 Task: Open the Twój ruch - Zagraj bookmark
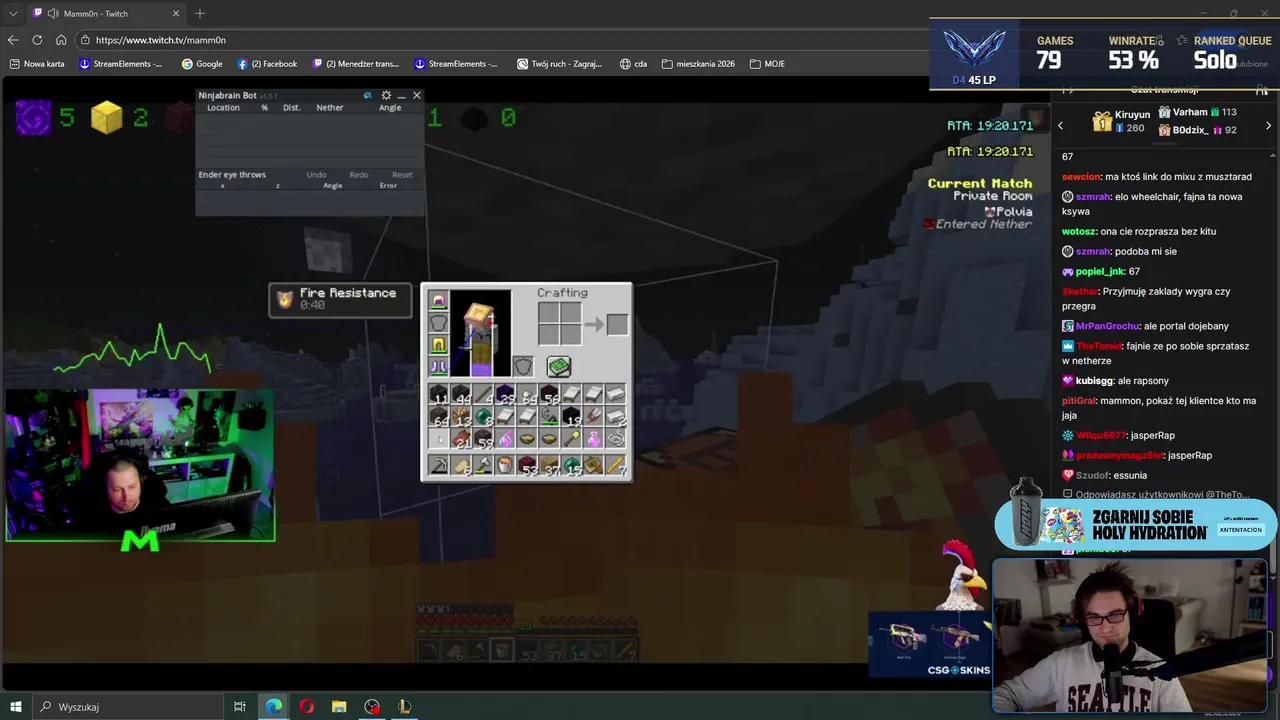[x=559, y=64]
